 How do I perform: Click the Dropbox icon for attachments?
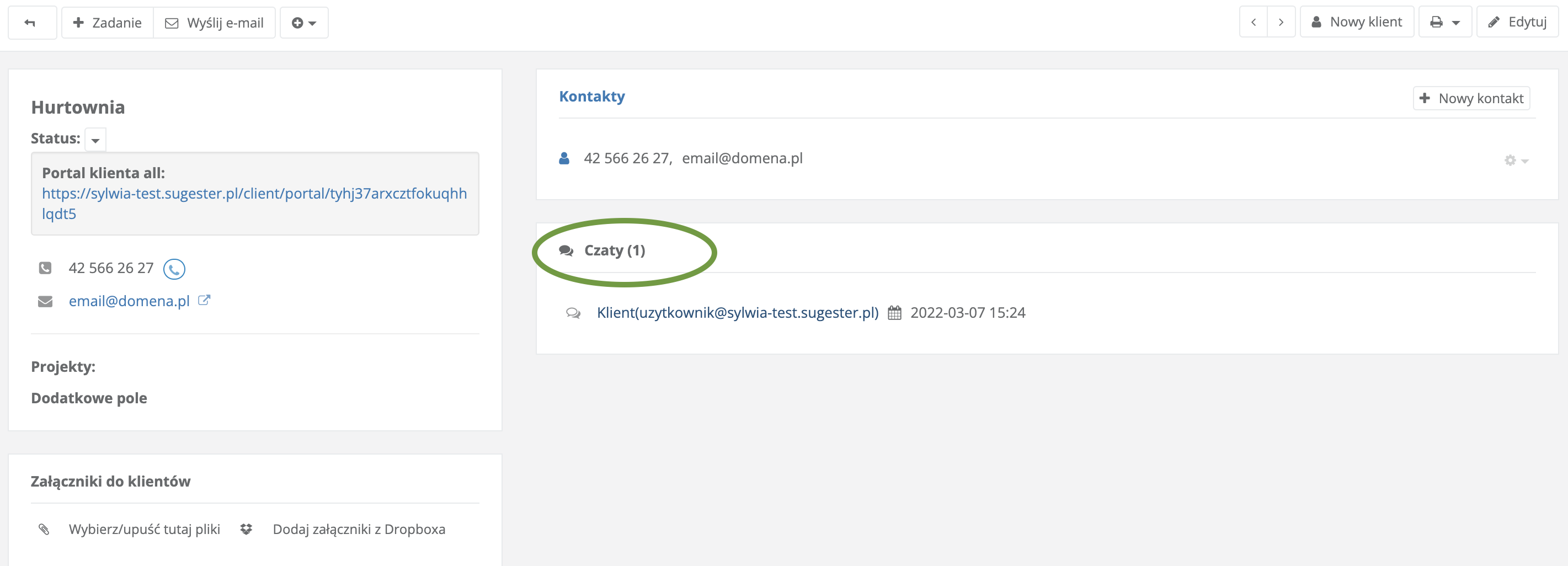(x=246, y=530)
